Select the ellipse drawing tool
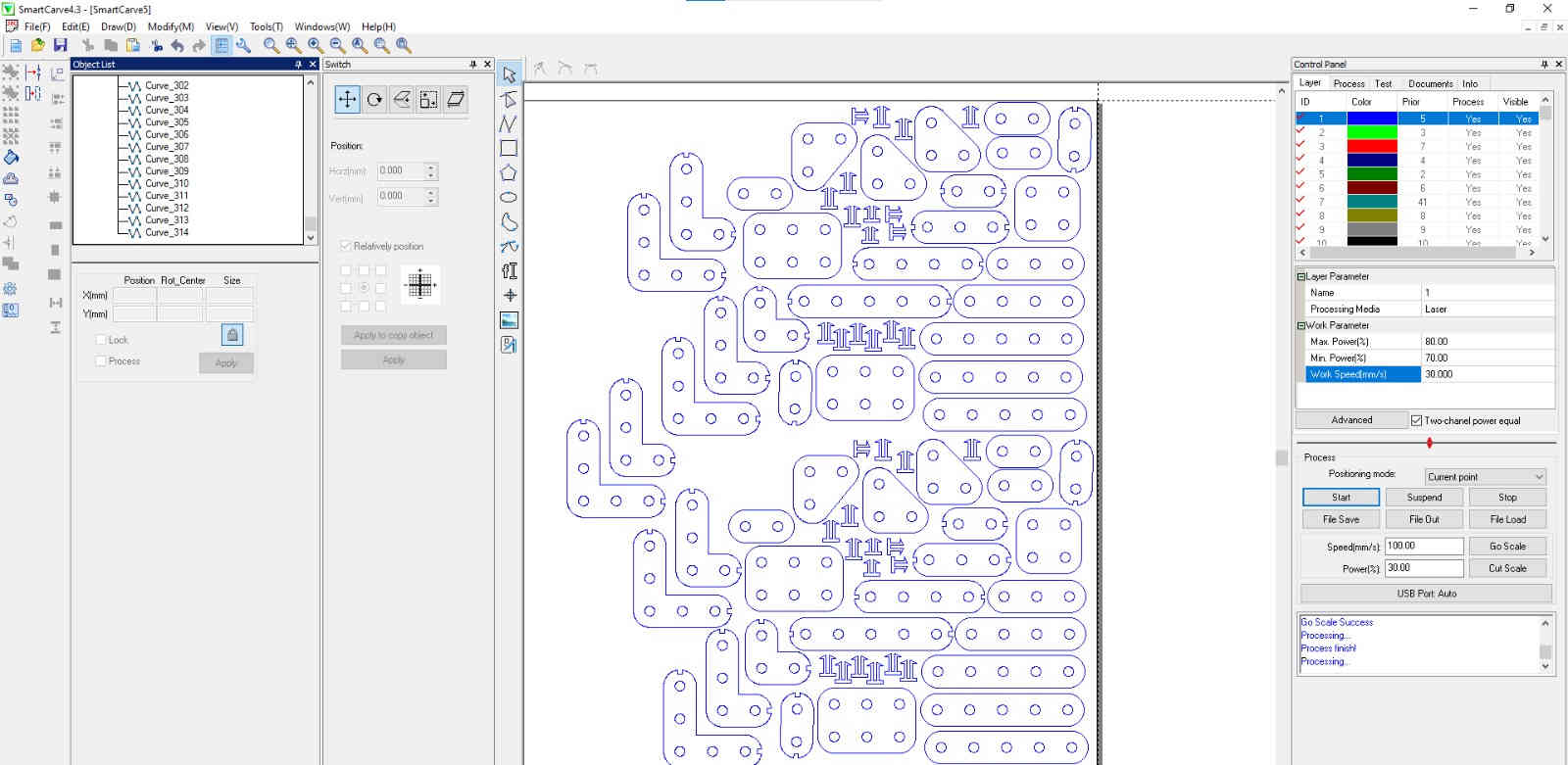 [x=509, y=197]
